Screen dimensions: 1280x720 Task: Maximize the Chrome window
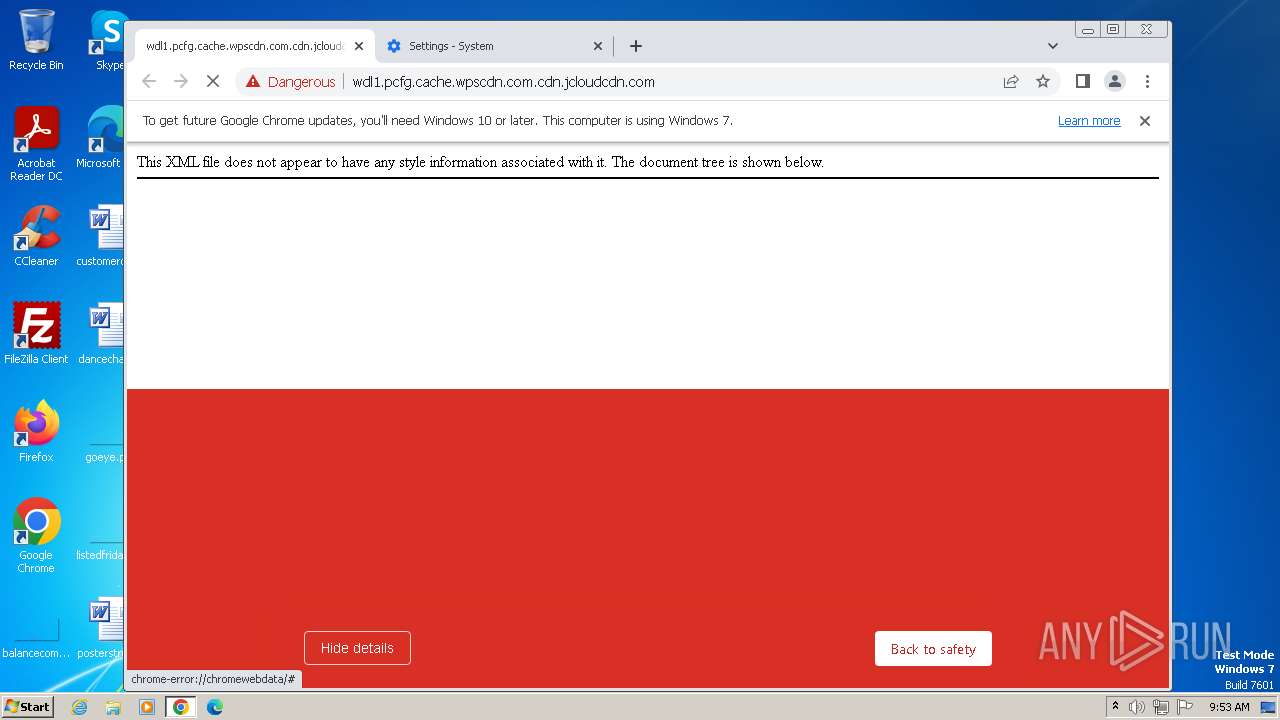coord(1112,30)
